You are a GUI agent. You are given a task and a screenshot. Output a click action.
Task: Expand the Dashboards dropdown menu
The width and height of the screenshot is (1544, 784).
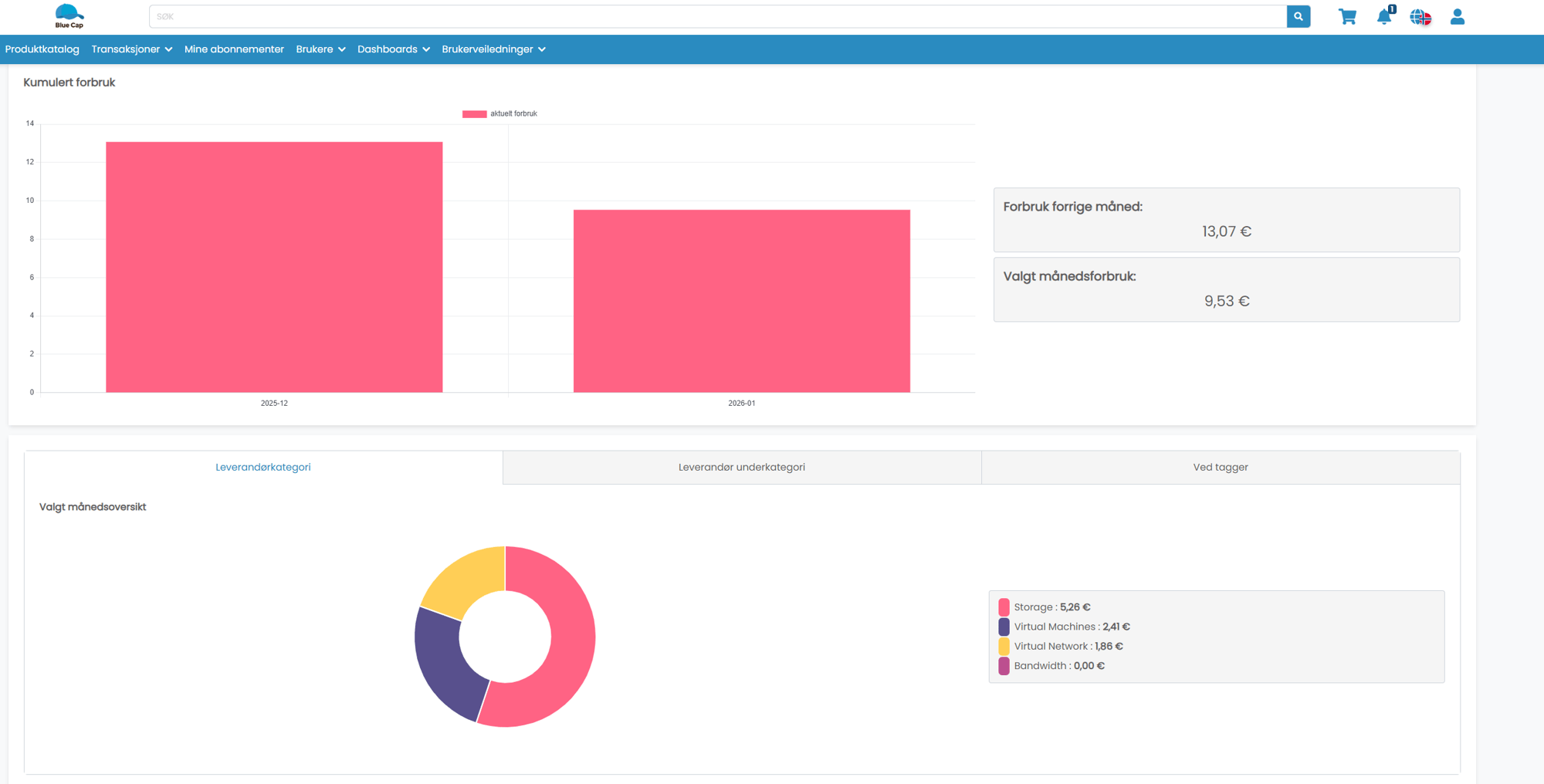[x=393, y=49]
